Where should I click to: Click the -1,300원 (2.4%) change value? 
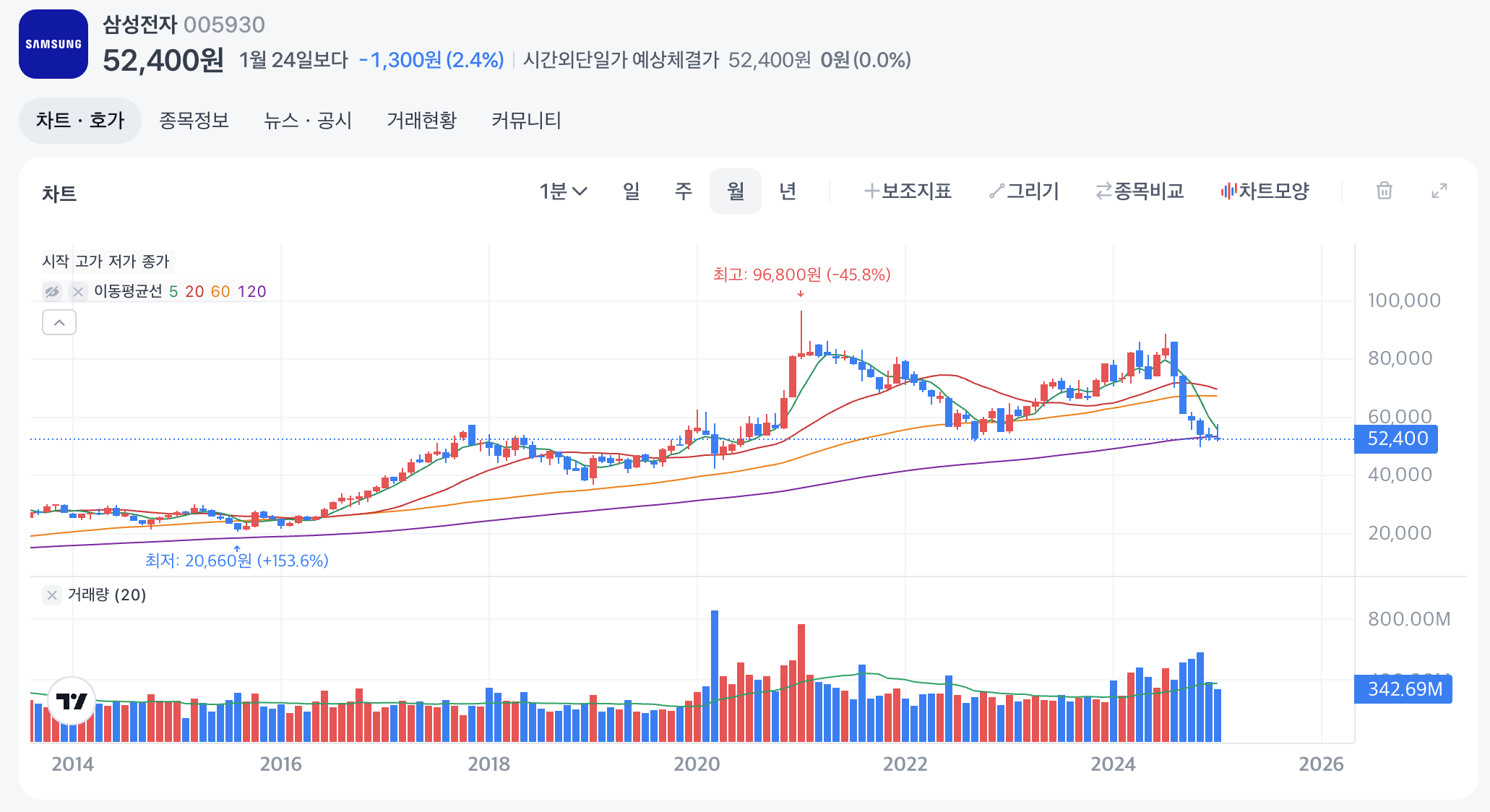(431, 60)
